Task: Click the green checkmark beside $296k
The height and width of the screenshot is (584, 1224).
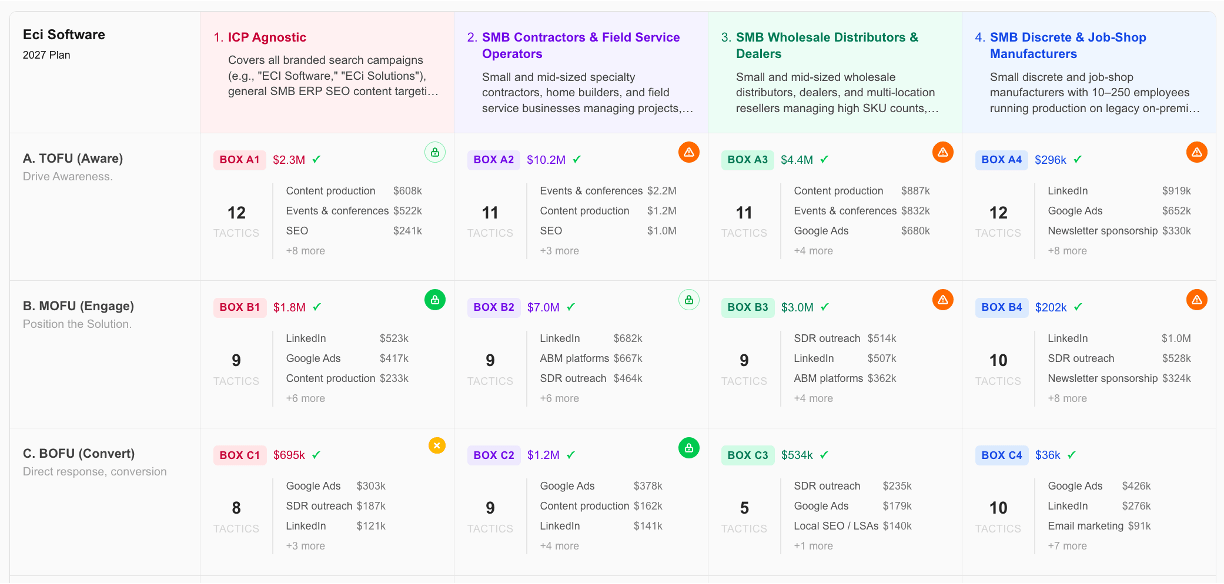Action: tap(1077, 159)
